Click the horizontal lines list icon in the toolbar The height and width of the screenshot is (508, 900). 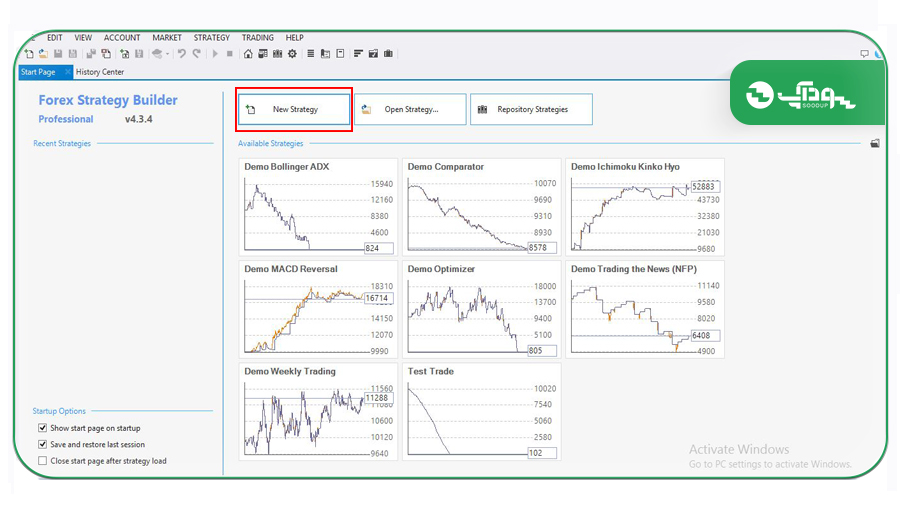coord(311,54)
